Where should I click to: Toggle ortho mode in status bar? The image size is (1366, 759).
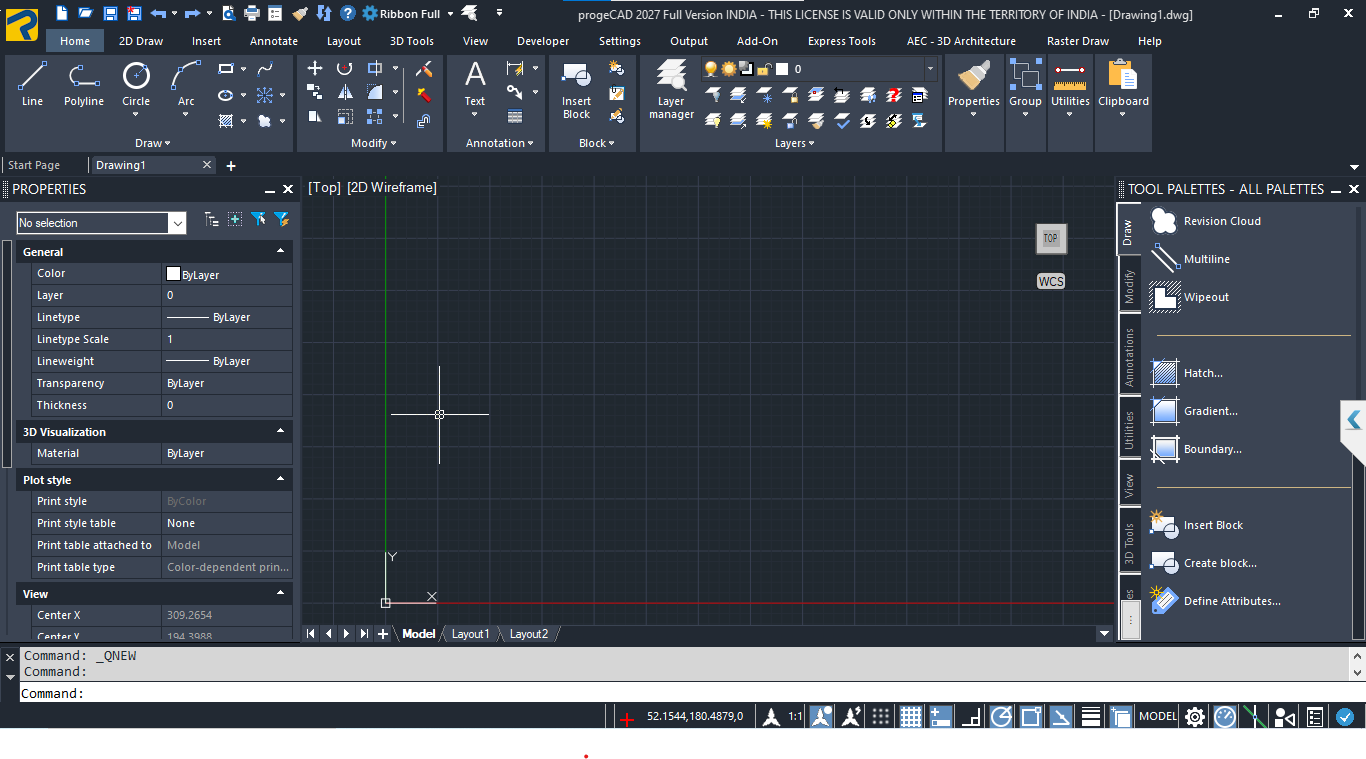tap(971, 716)
